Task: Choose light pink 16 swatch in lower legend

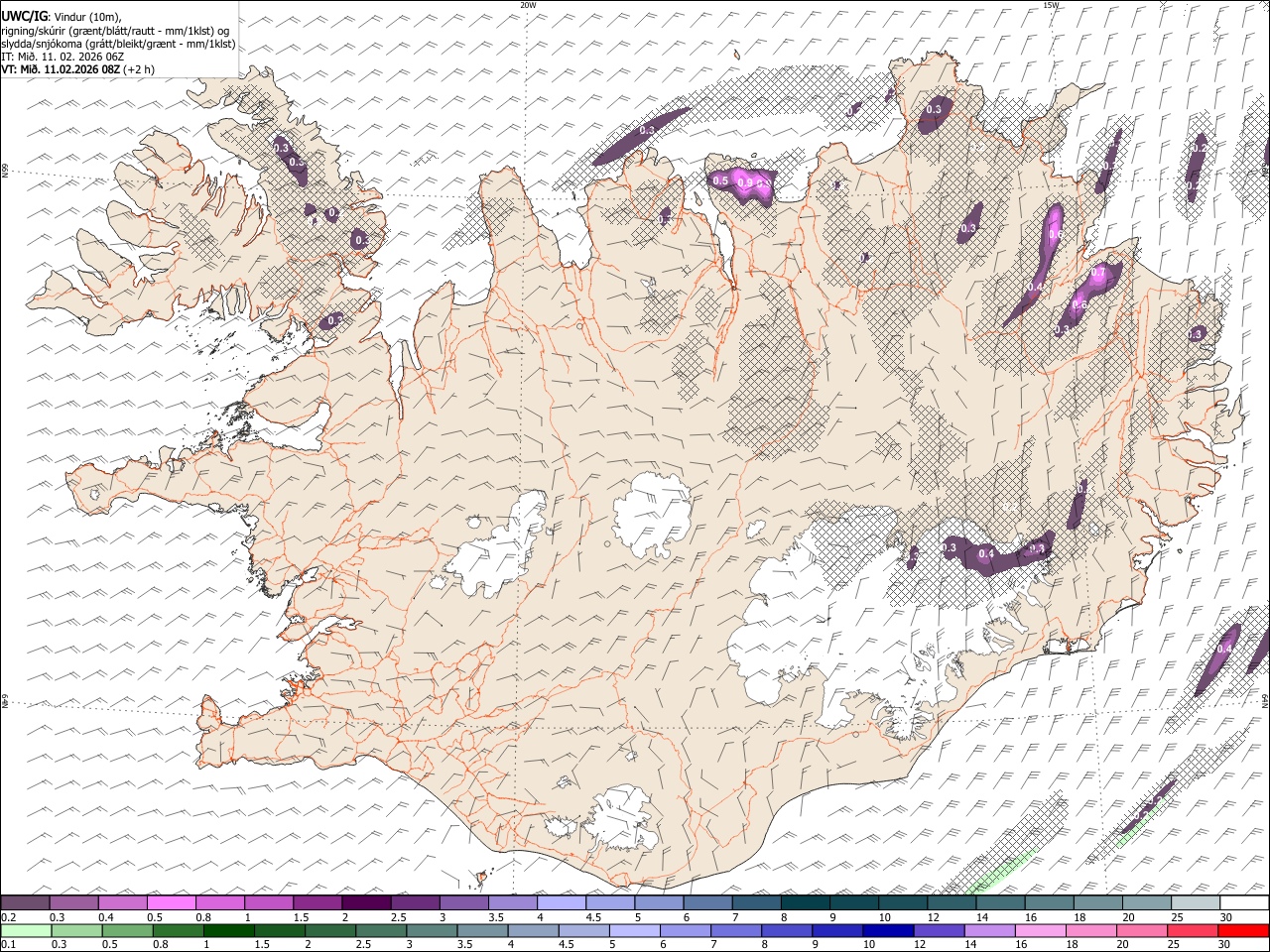Action: pos(1041,930)
